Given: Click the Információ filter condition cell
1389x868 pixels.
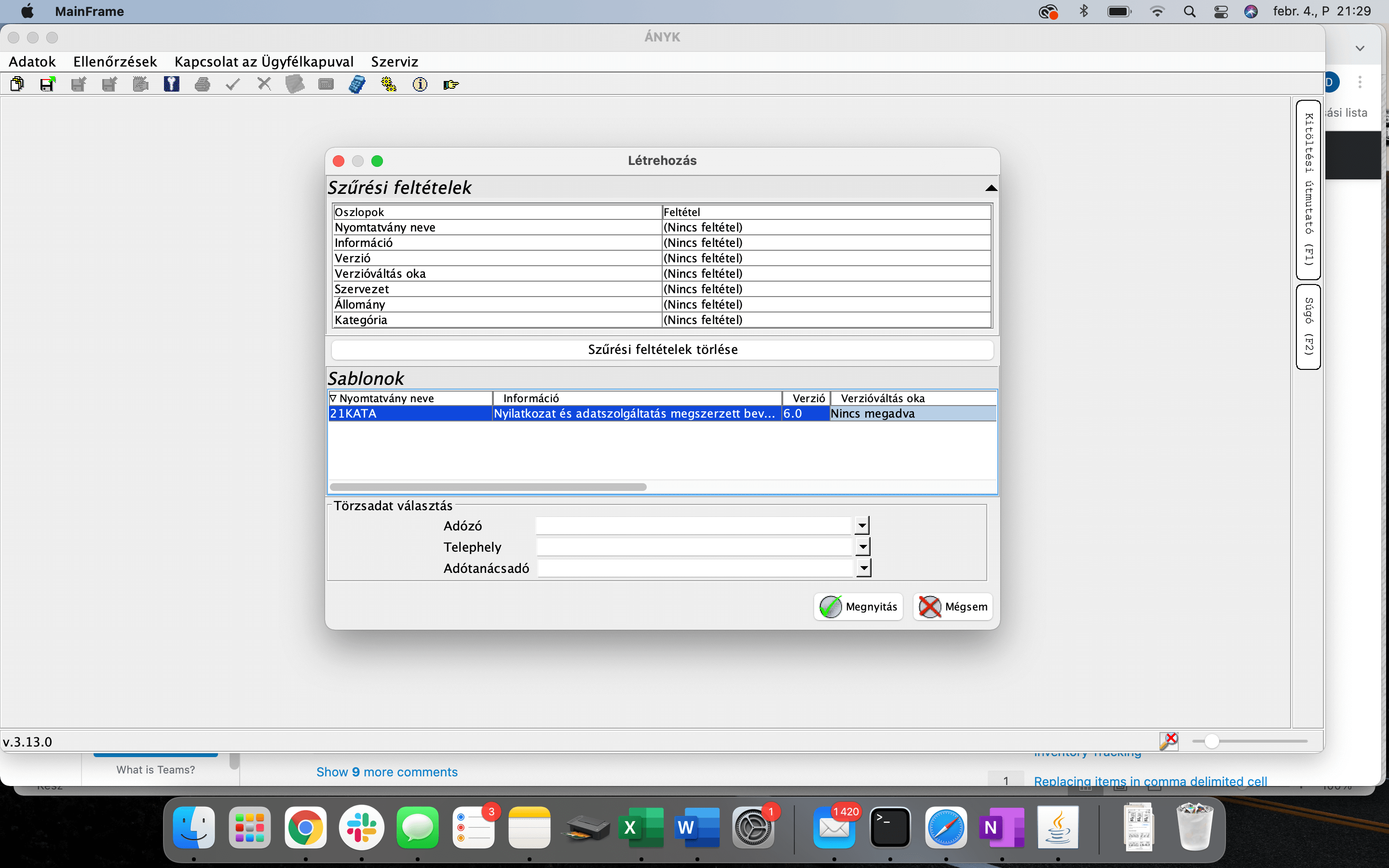Looking at the screenshot, I should coord(827,243).
